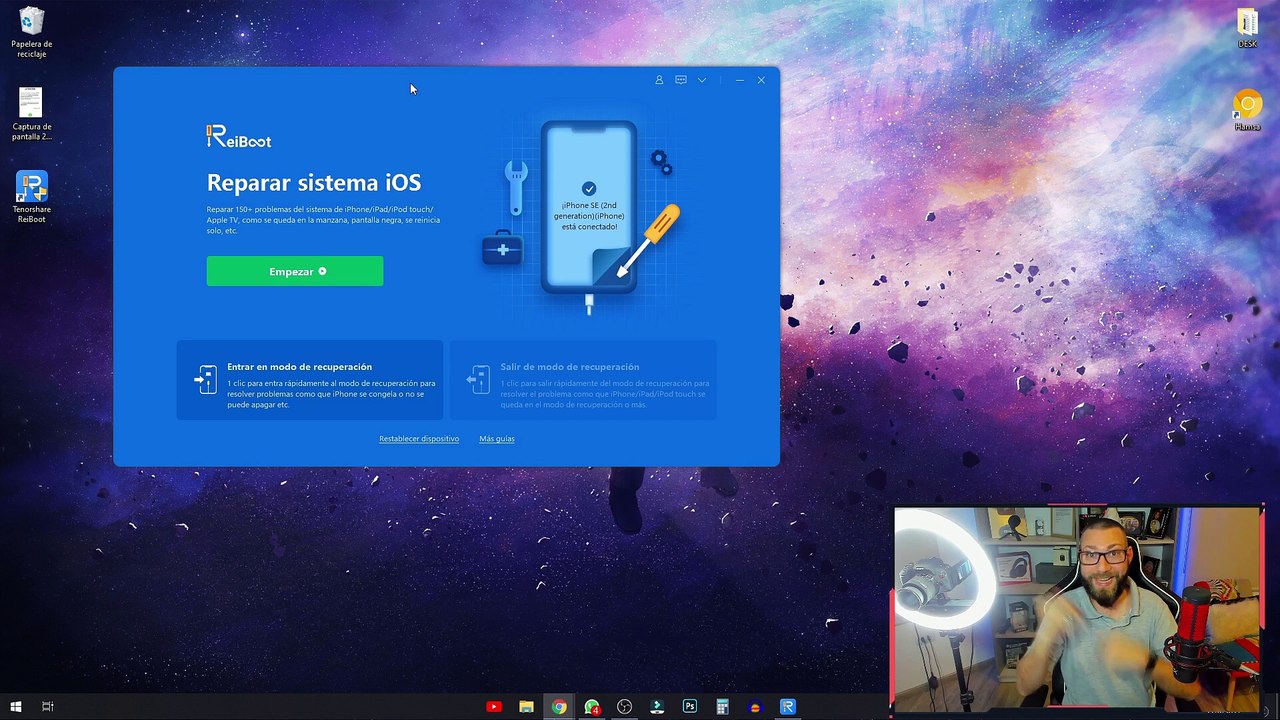Open the Más guías link
Viewport: 1280px width, 720px height.
click(x=497, y=439)
